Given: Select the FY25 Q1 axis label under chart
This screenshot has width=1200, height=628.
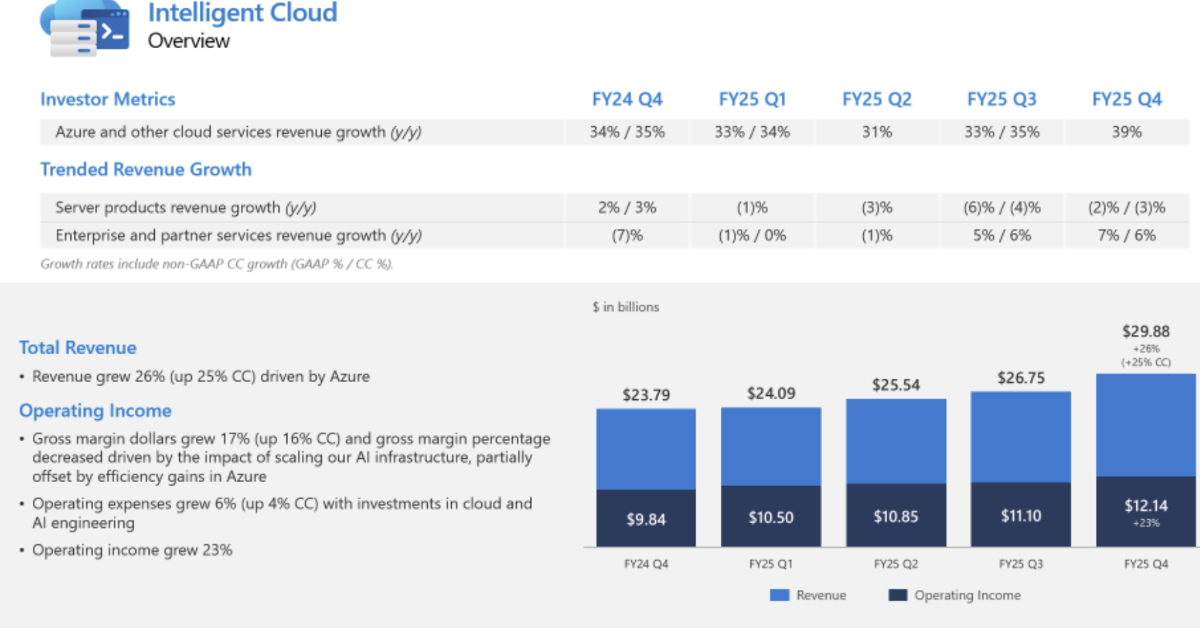Looking at the screenshot, I should pos(770,564).
